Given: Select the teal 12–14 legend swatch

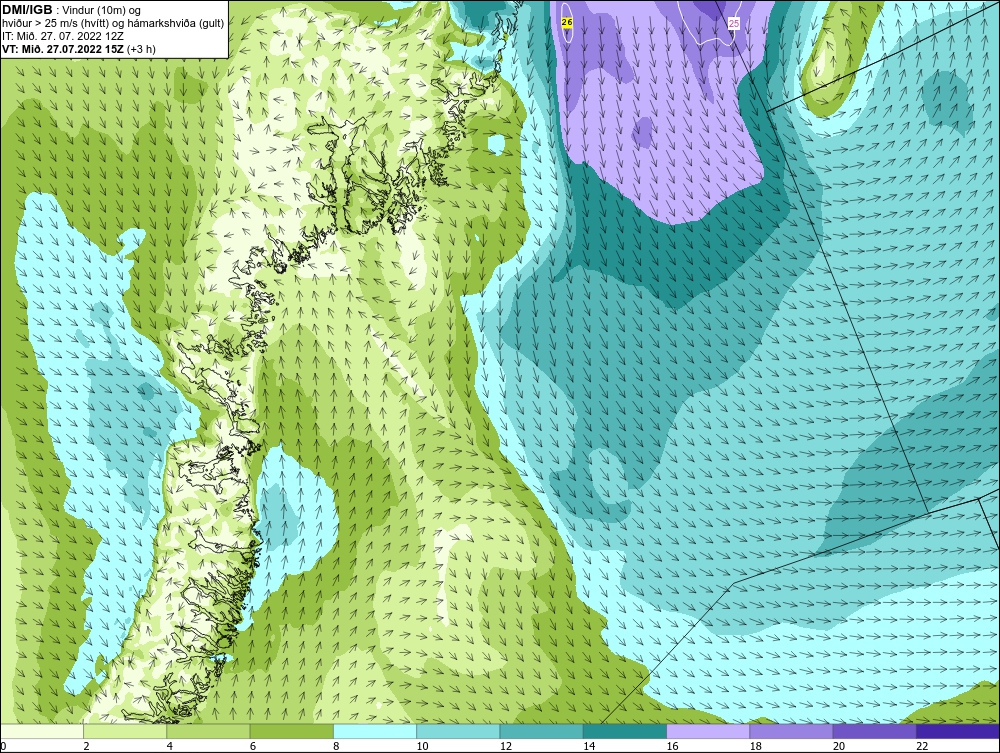Looking at the screenshot, I should [541, 731].
